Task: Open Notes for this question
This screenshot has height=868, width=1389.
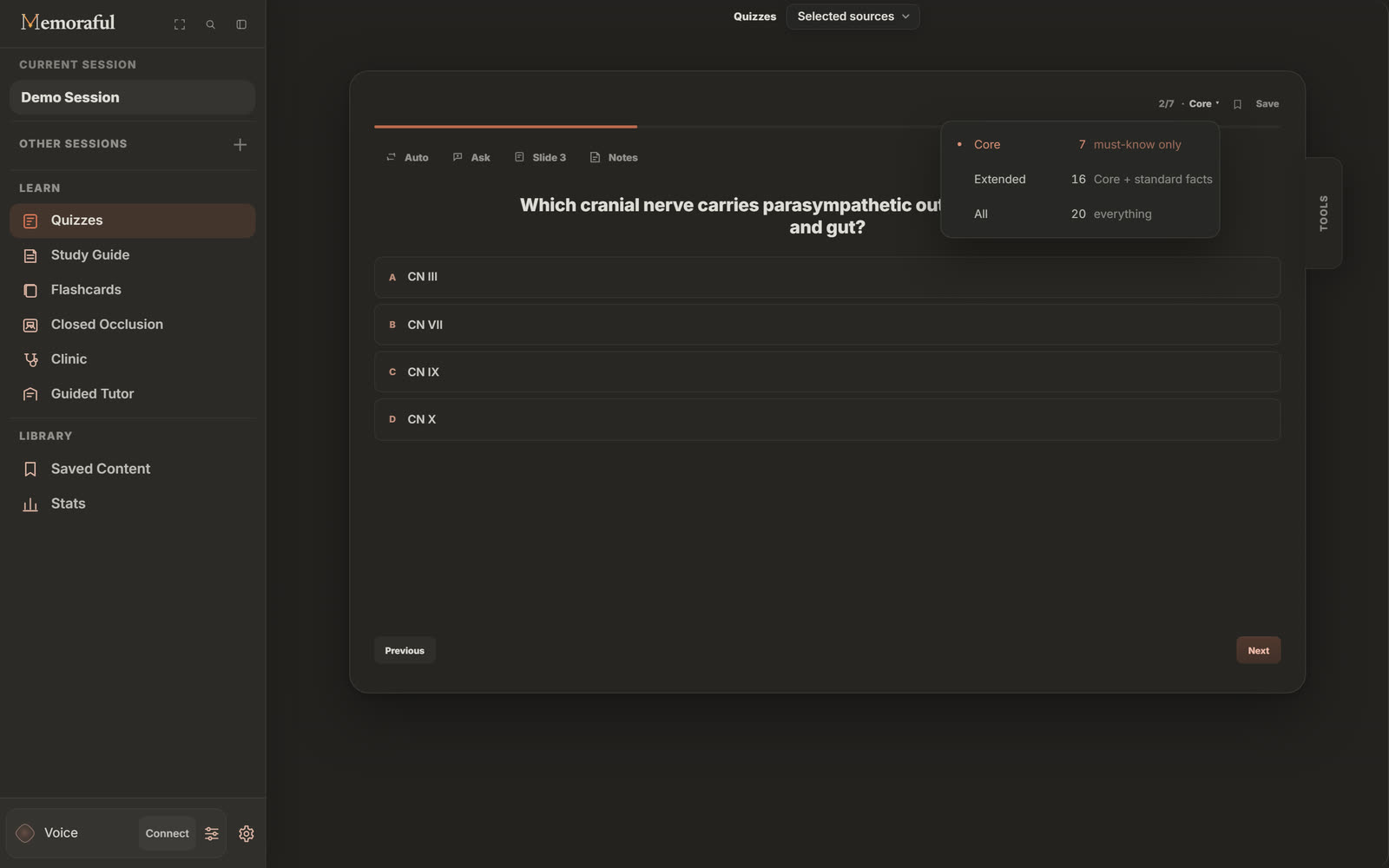Action: [614, 157]
